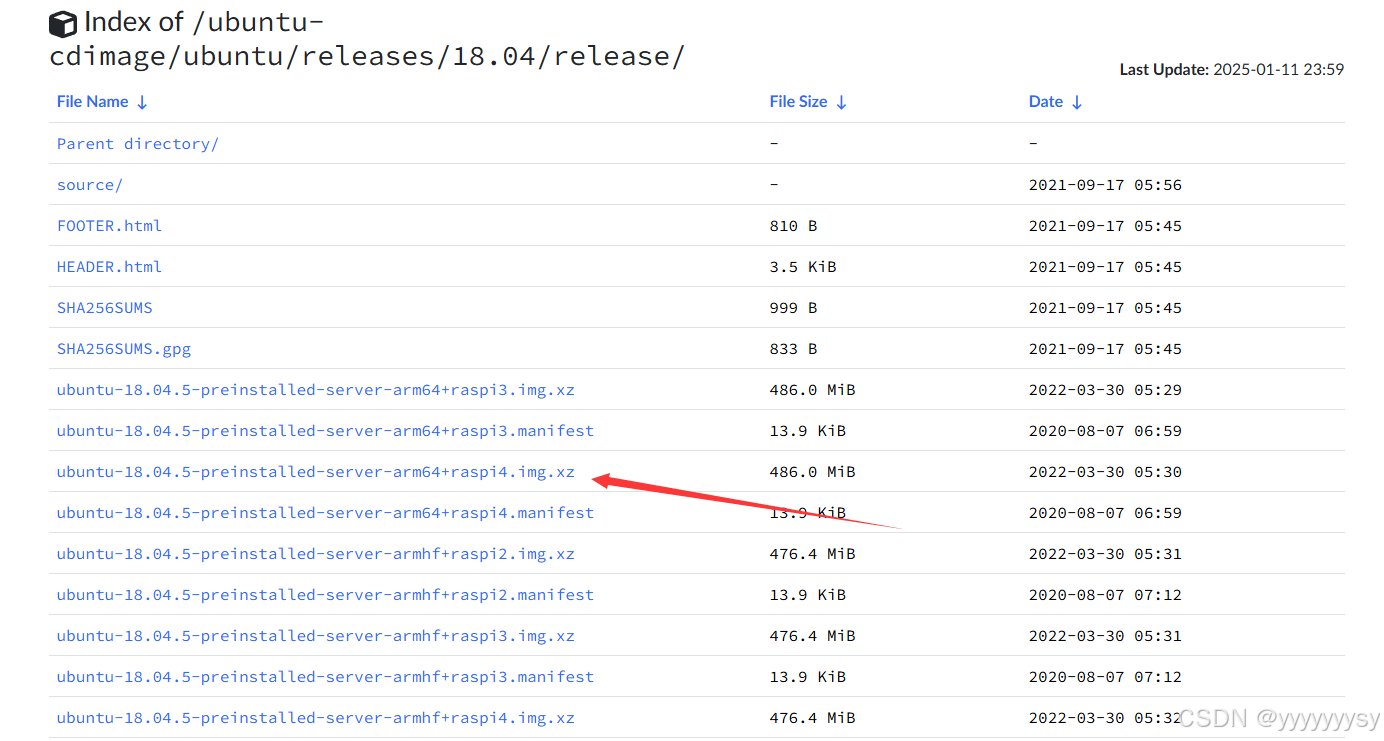Download armhf+raspi2.img.xz server image

[x=316, y=554]
